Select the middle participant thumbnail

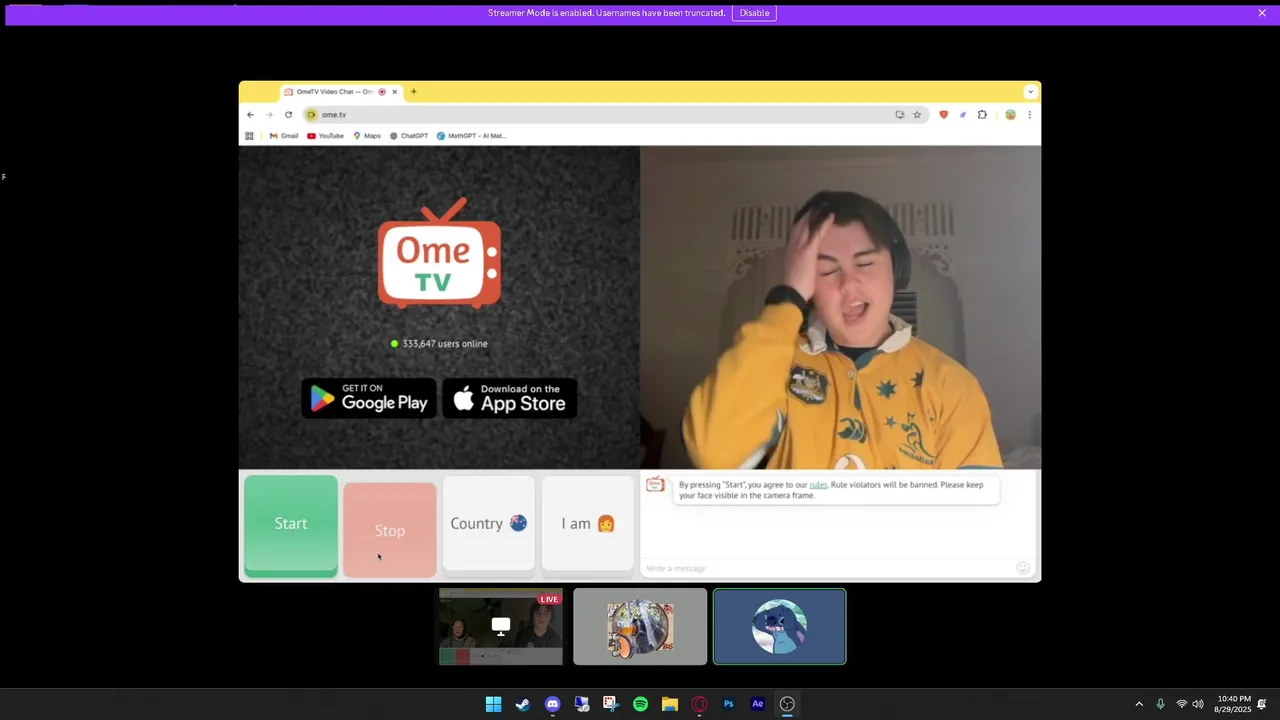(x=640, y=627)
